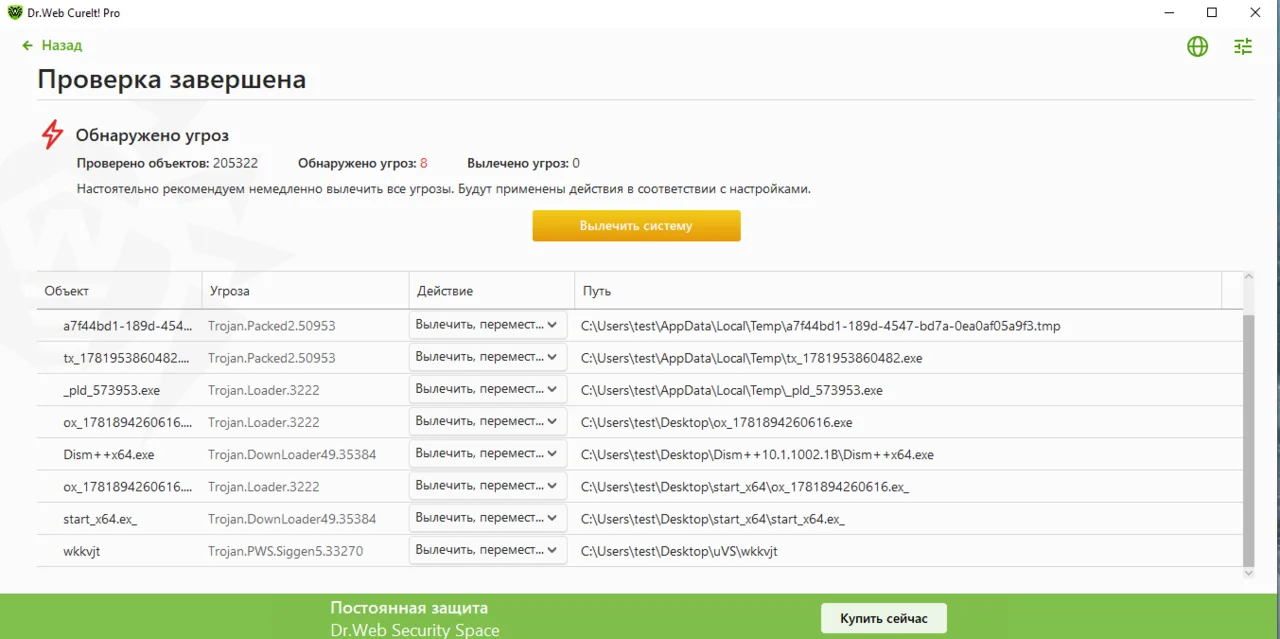This screenshot has height=639, width=1280.
Task: Click Trojan.Loader.3222 in _pld_573953.exe row
Action: [264, 390]
